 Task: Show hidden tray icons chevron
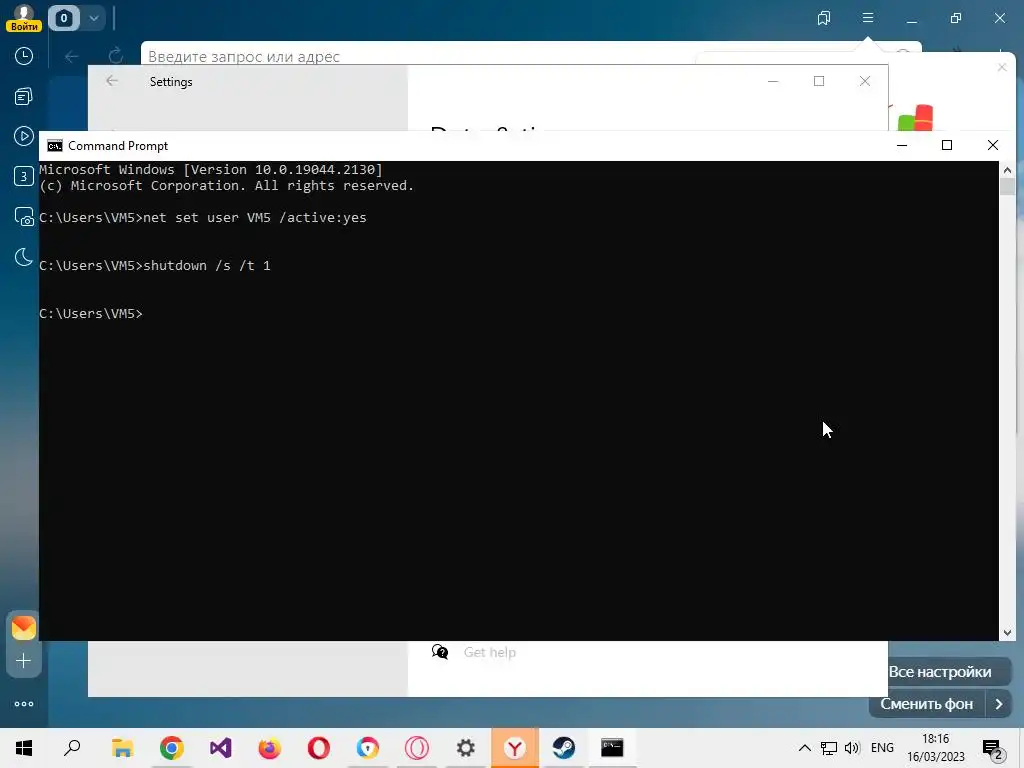click(805, 748)
